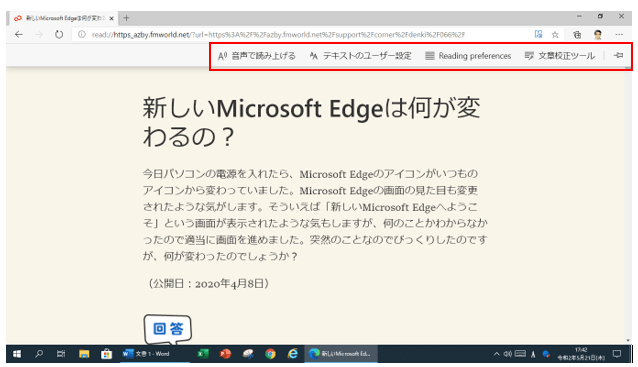Open the Action Center notifications
Viewport: 638px width, 367px height.
point(617,354)
